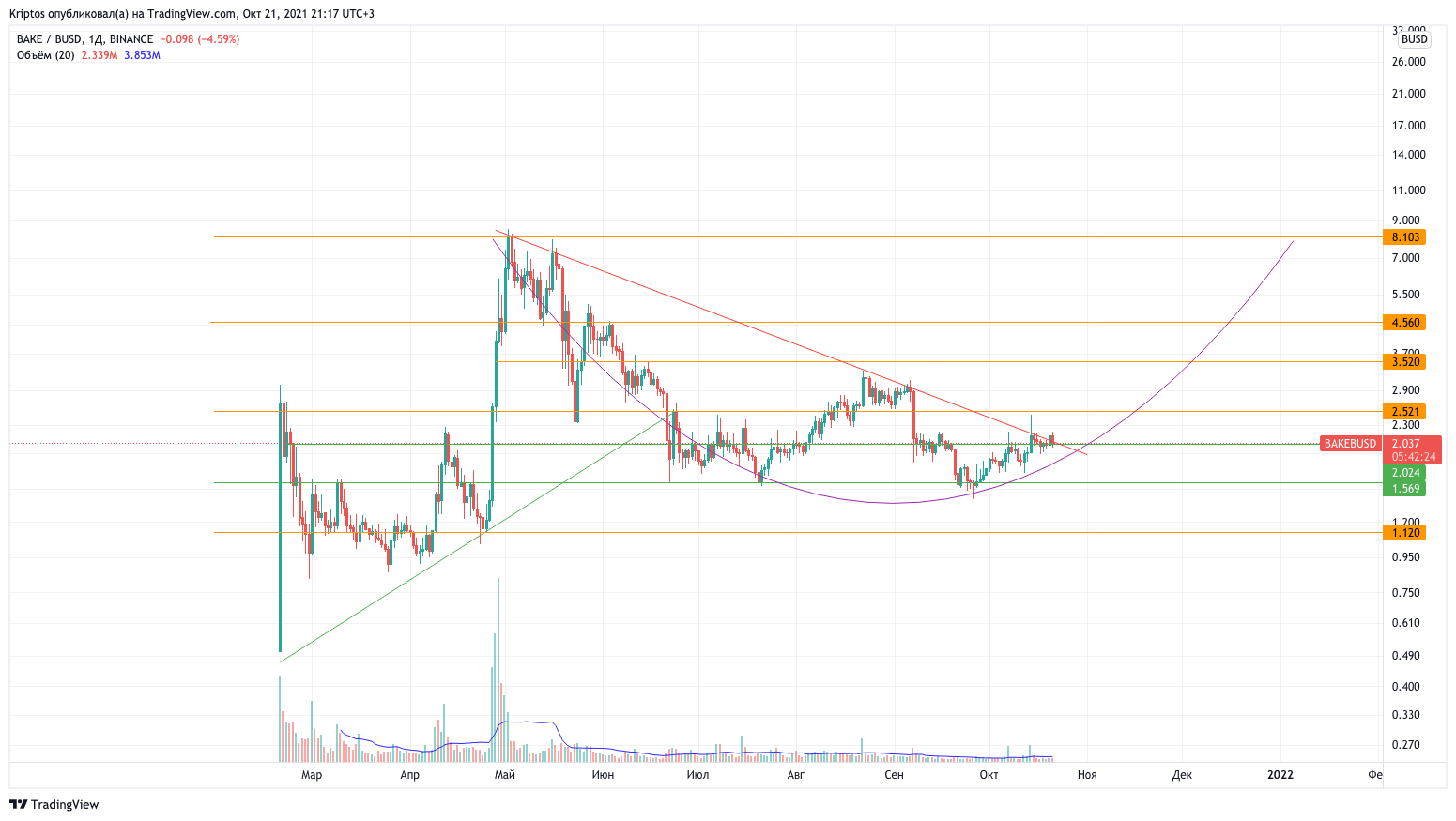Click the 0.750 price scale value
The height and width of the screenshot is (821, 1456).
tap(1406, 593)
